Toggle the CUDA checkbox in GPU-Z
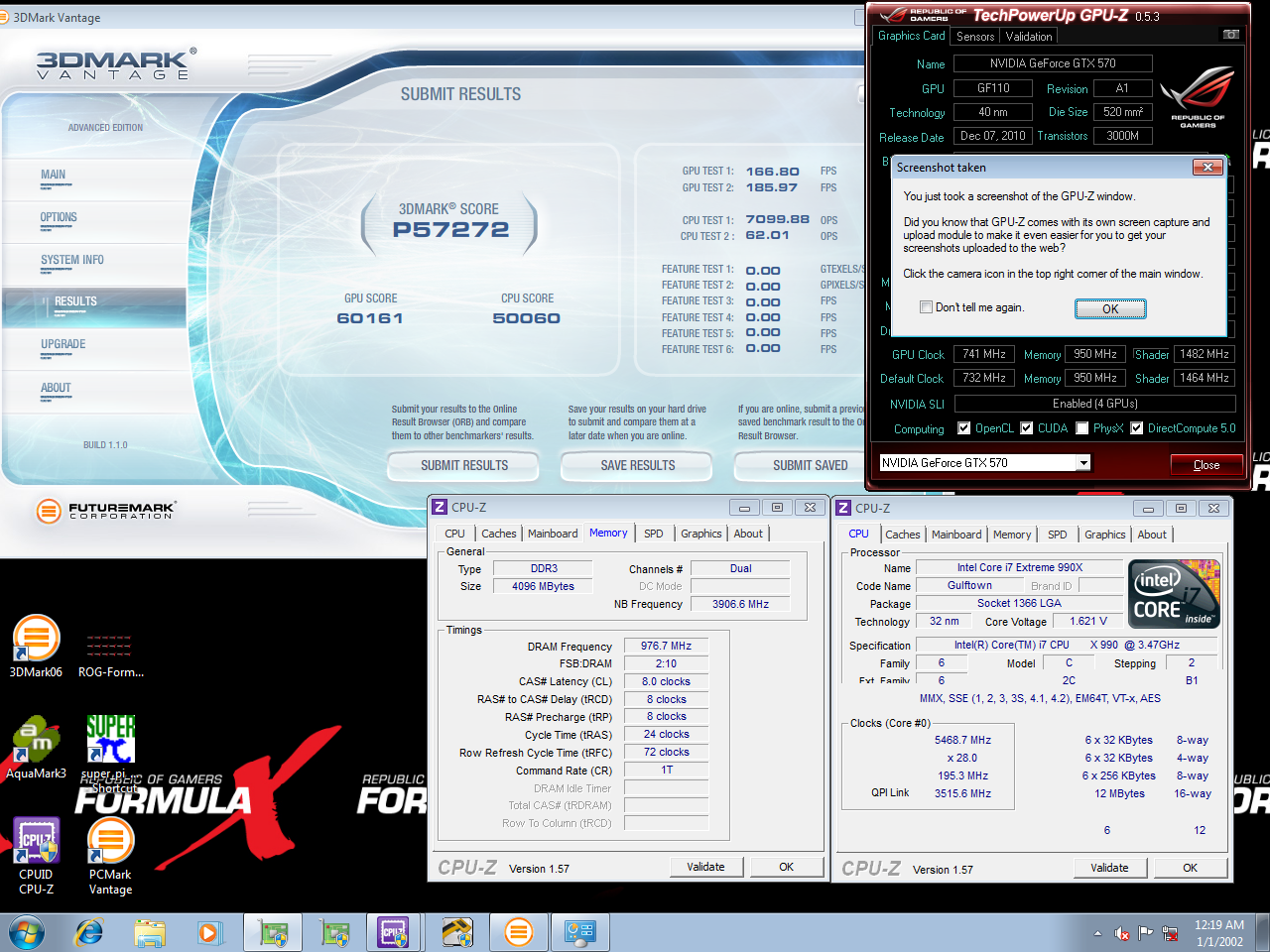Image resolution: width=1270 pixels, height=952 pixels. coord(1027,428)
